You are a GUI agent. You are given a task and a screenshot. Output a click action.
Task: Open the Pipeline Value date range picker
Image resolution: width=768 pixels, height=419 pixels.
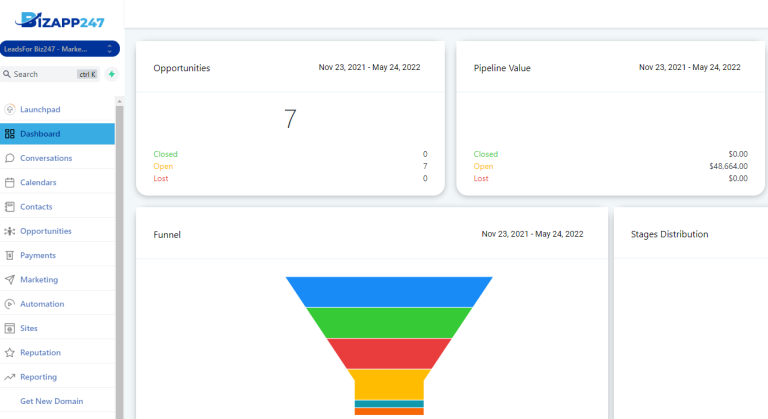689,68
